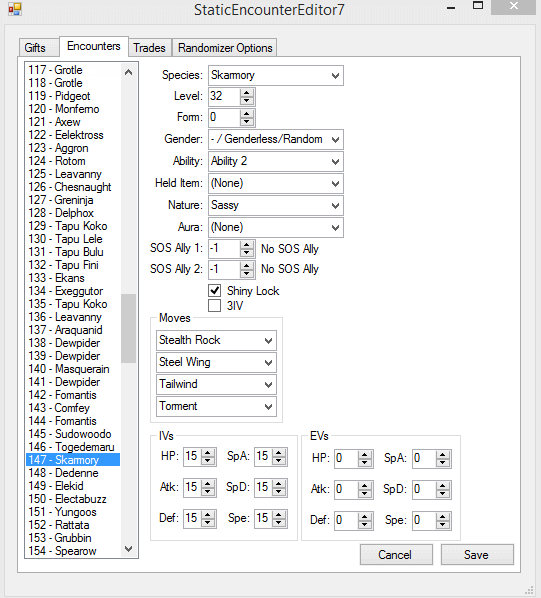Click the app icon in the title bar

[15, 9]
